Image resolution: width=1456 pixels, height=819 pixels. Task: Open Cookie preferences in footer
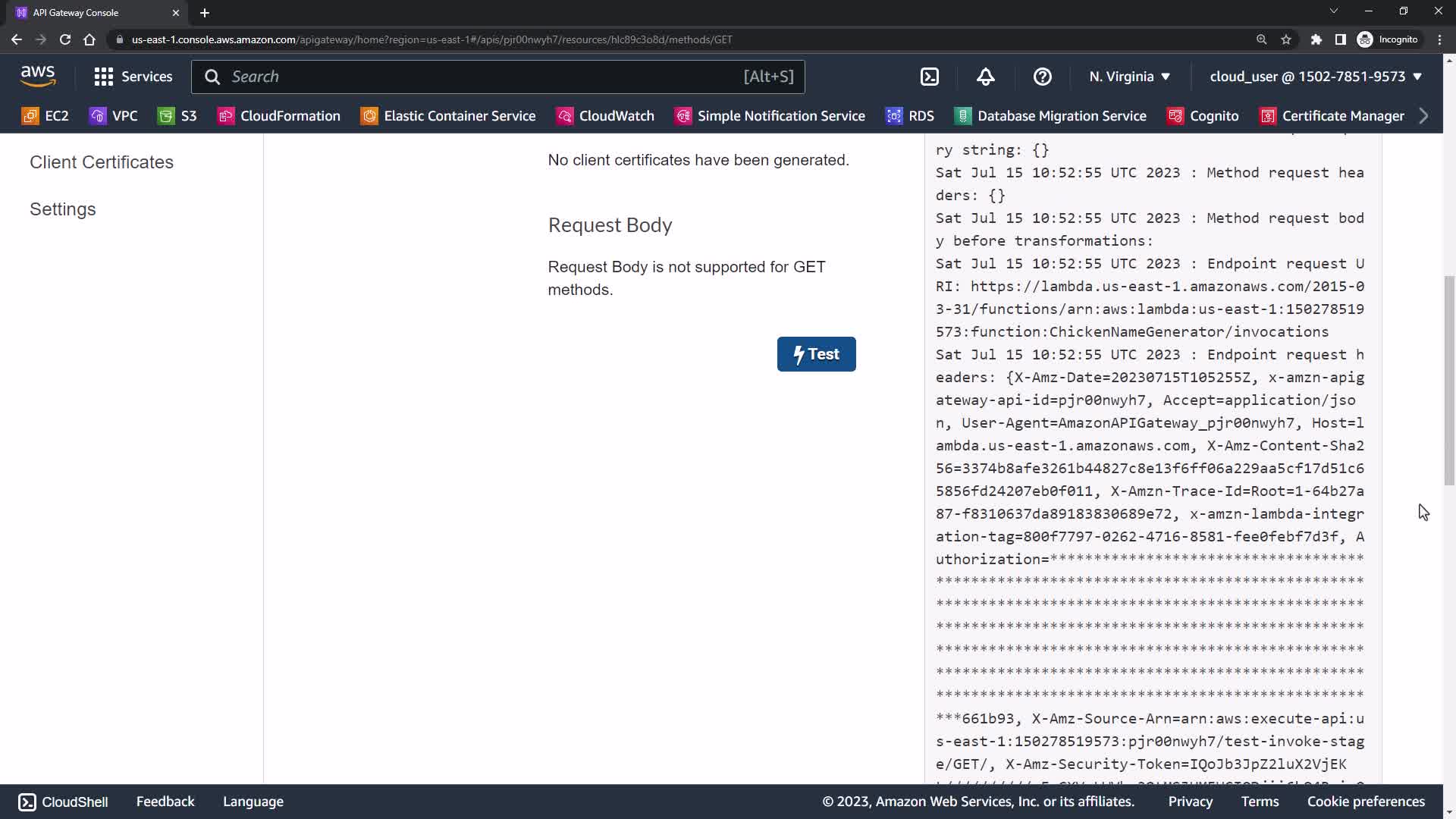tap(1365, 802)
